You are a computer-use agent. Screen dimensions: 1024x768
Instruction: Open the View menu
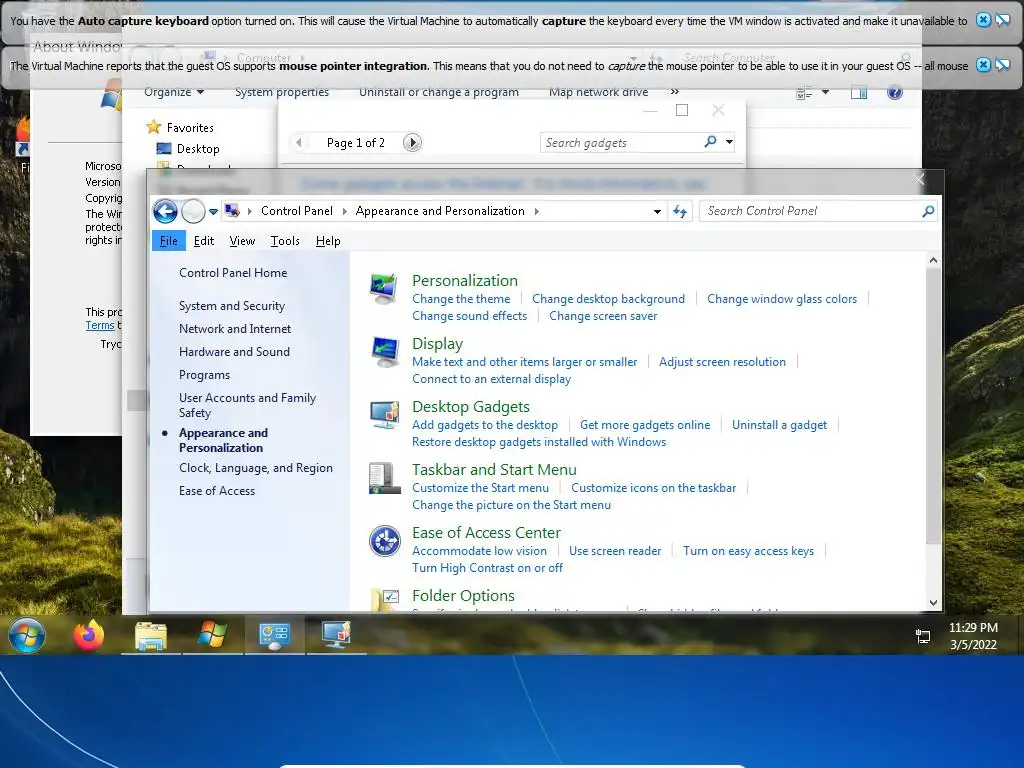(242, 241)
